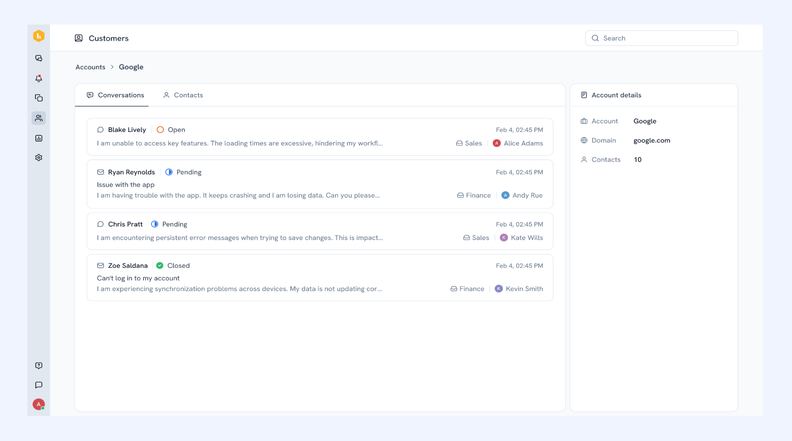
Task: Go back to Accounts breadcrumb
Action: (x=90, y=67)
